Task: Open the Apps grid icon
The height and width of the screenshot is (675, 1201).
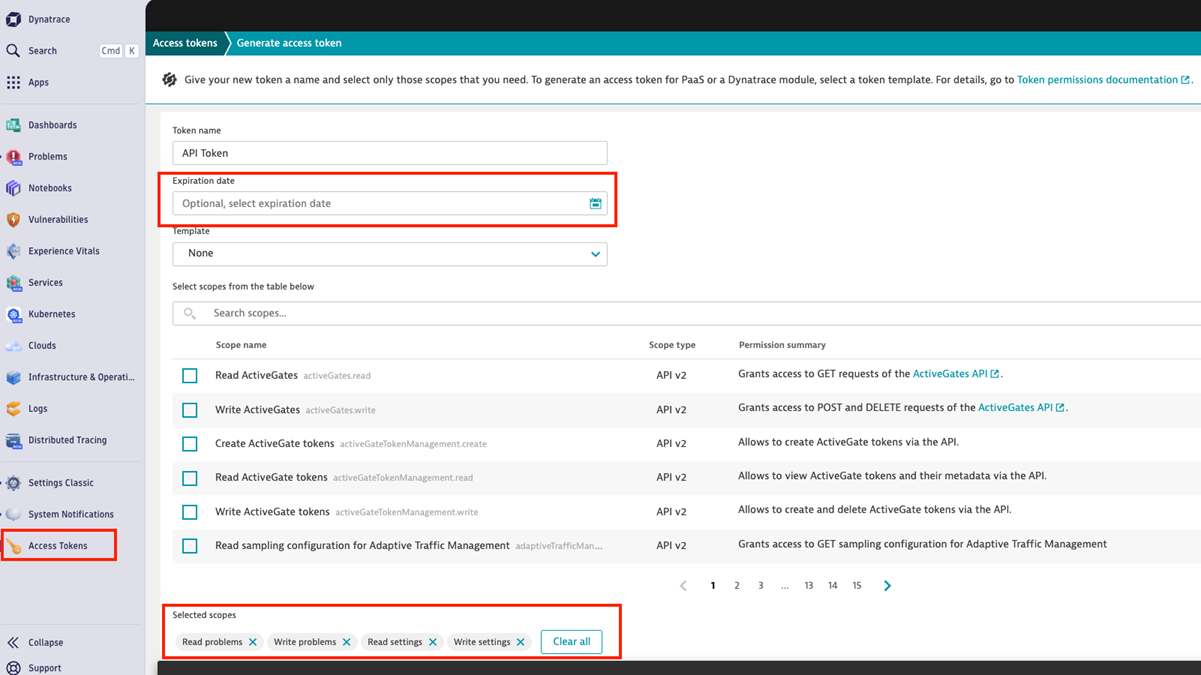Action: point(13,83)
